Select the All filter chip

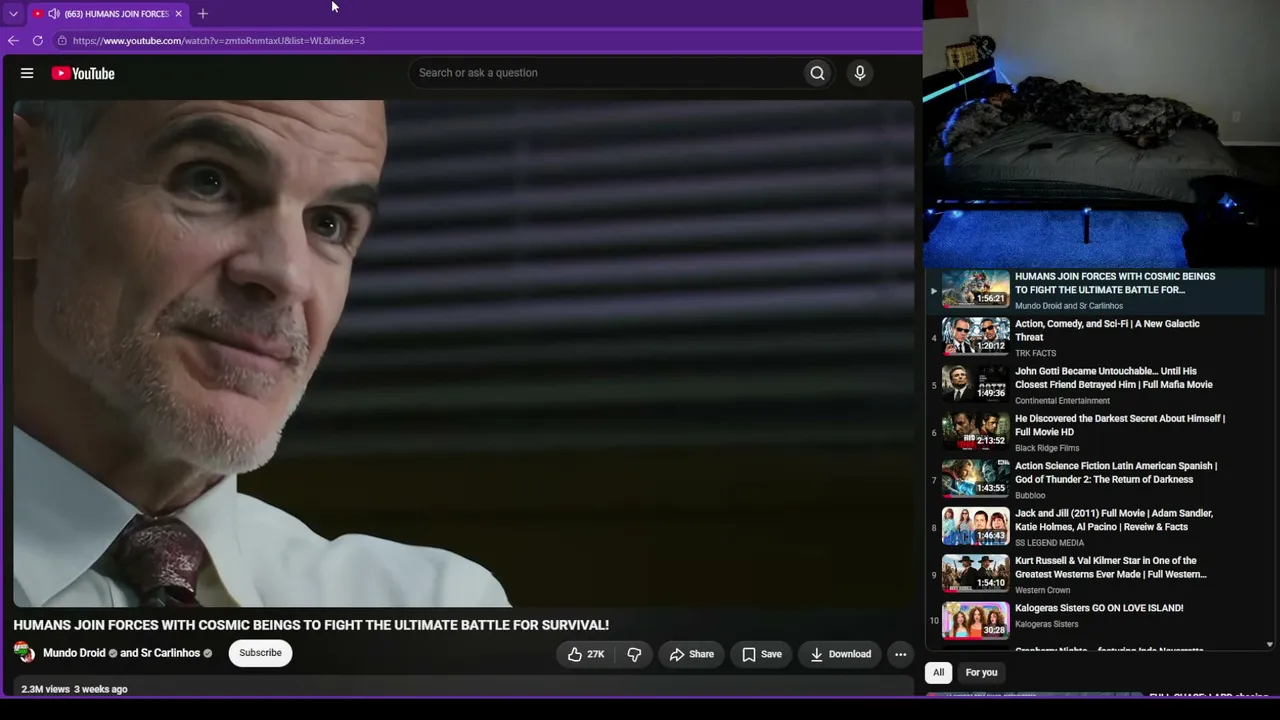(938, 672)
